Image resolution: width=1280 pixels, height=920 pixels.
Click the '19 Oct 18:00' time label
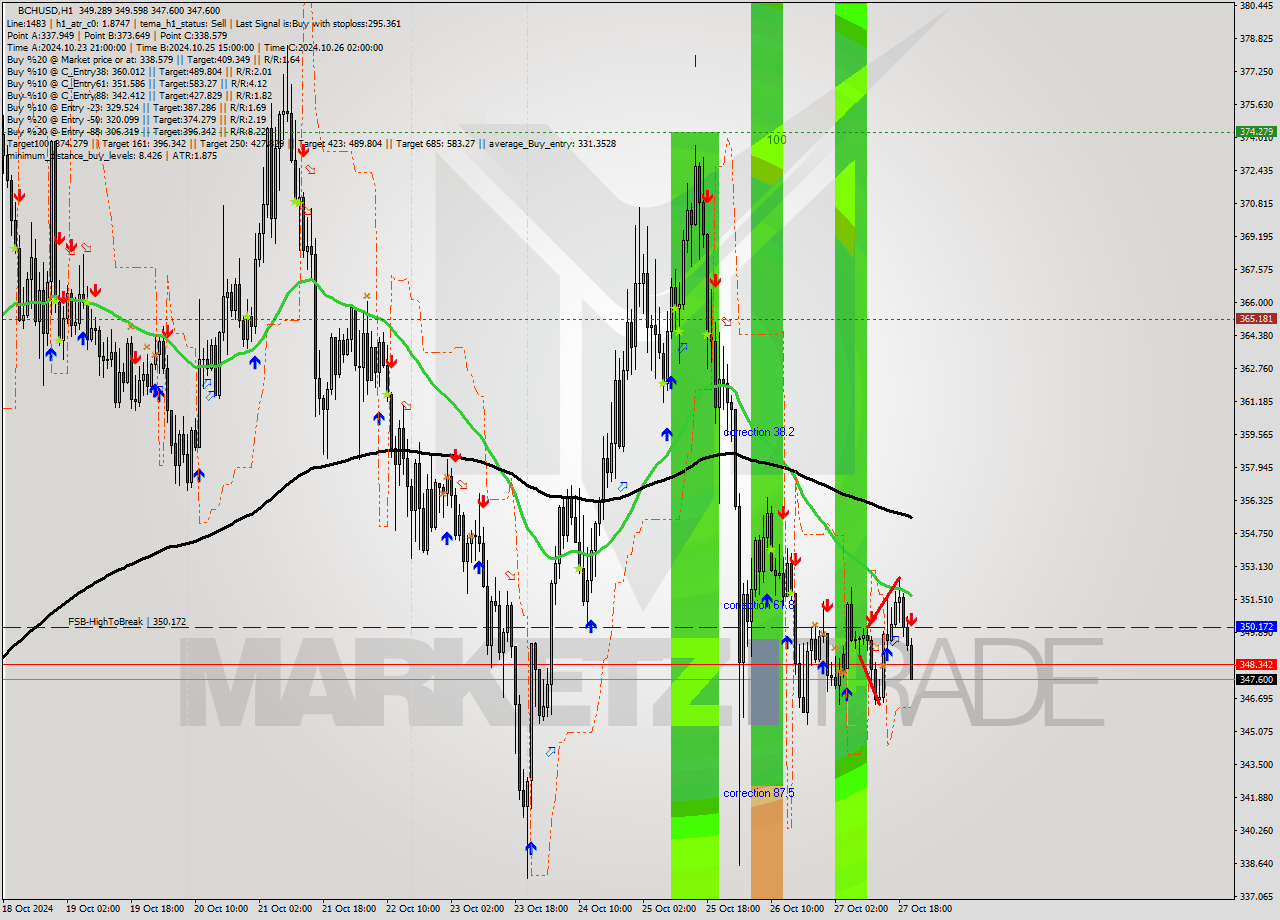(155, 909)
